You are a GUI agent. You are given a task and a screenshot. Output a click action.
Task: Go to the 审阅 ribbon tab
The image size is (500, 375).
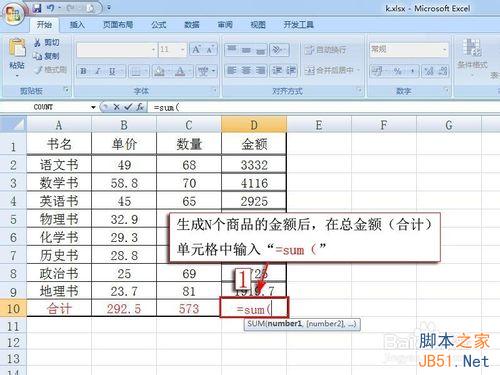point(225,25)
